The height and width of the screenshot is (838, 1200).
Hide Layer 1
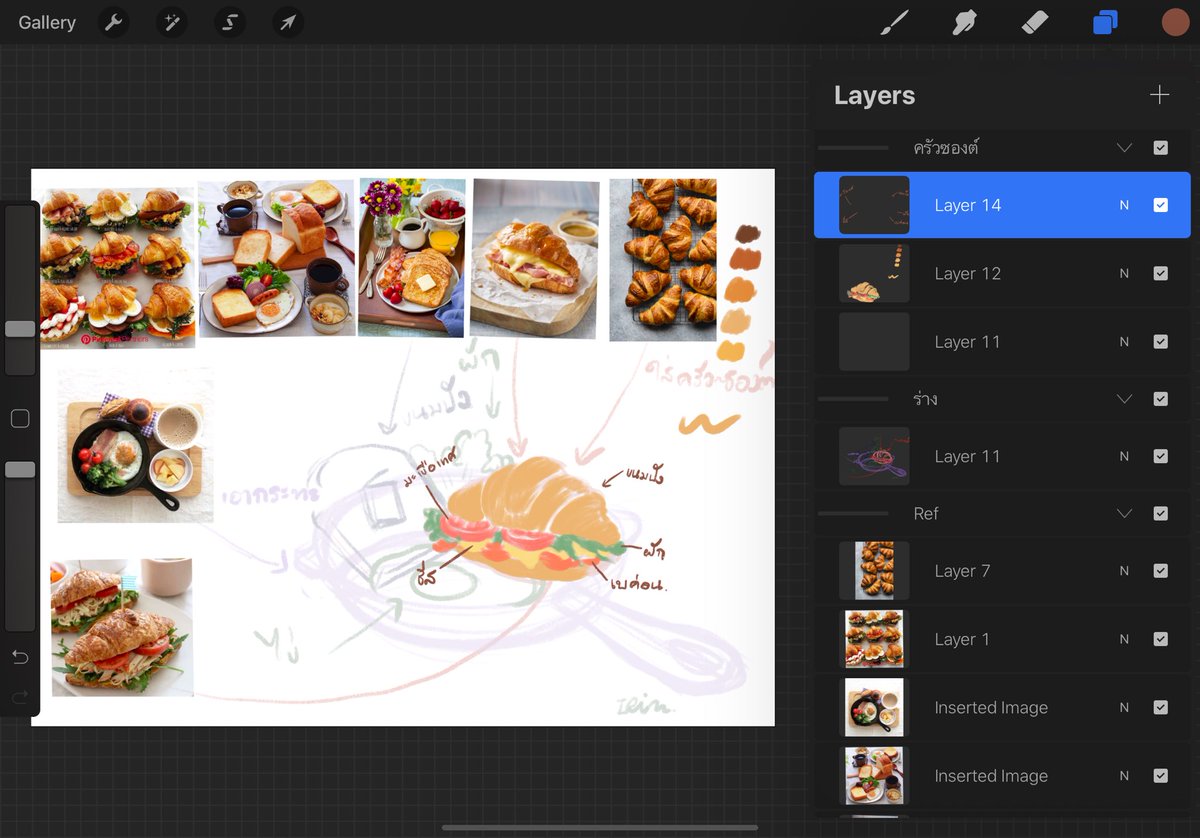[1160, 639]
